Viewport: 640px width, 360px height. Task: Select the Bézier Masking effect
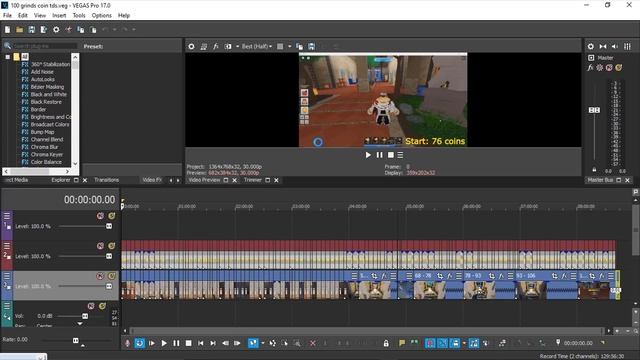tap(46, 87)
